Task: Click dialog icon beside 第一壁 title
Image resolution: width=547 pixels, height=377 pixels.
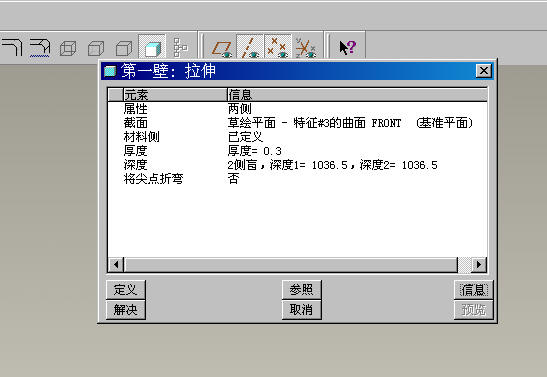Action: tap(110, 71)
